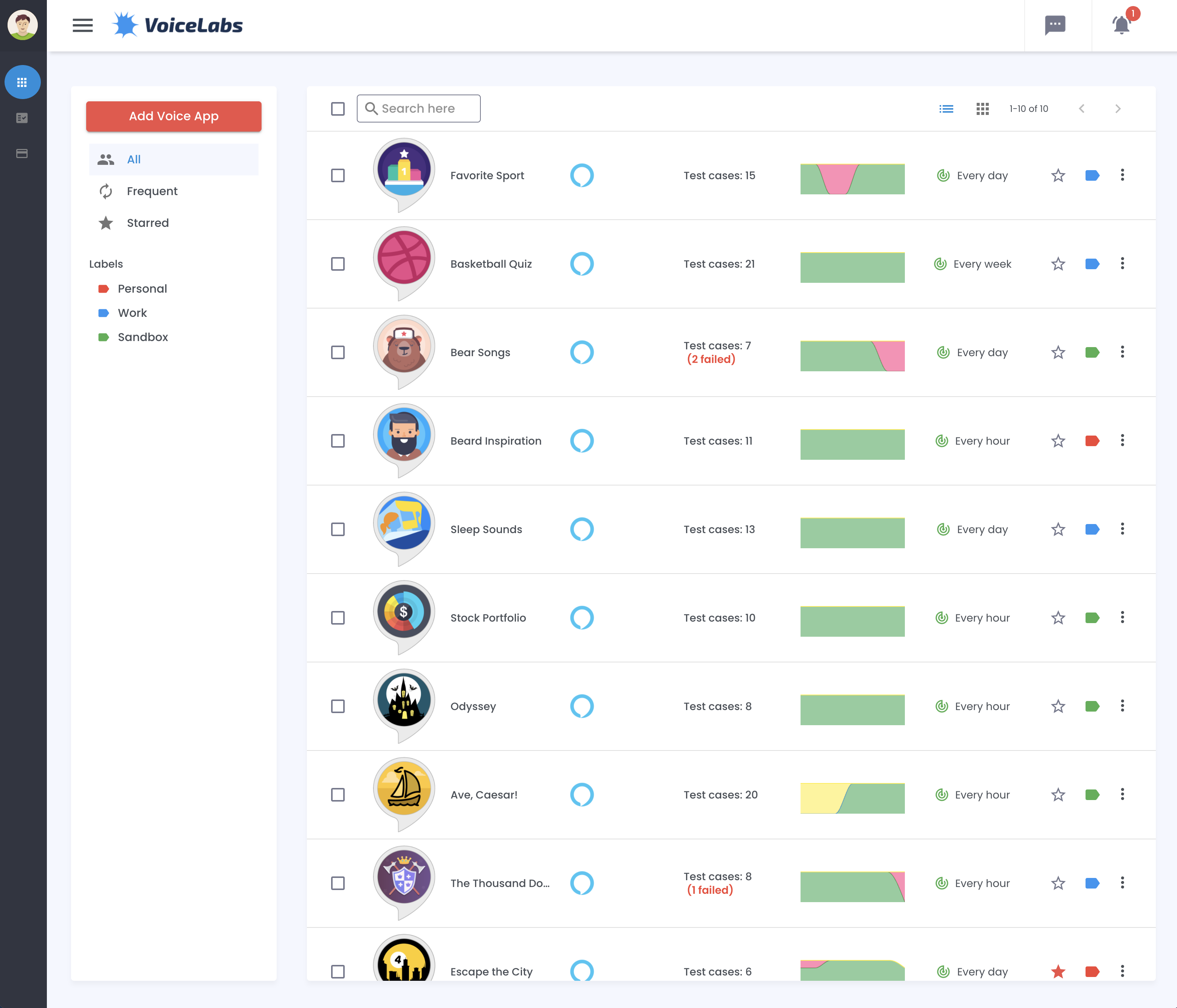Open the Alexa icon on the Basketball Quiz row
This screenshot has width=1177, height=1008.
(x=583, y=264)
